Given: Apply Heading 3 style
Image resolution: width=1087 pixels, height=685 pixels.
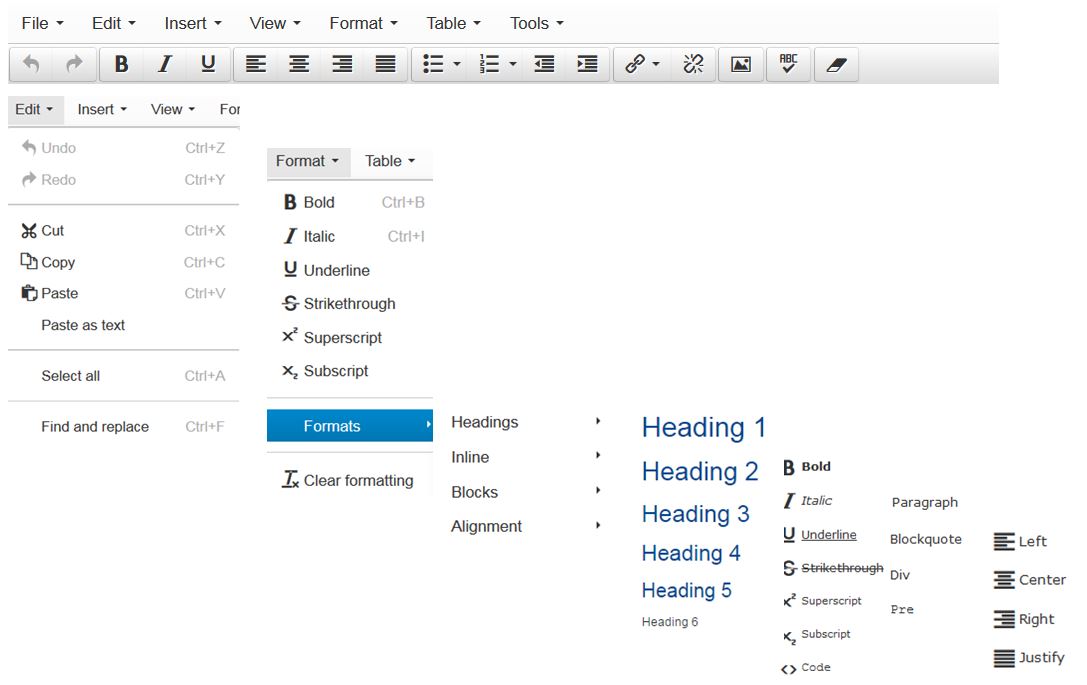Looking at the screenshot, I should (695, 514).
